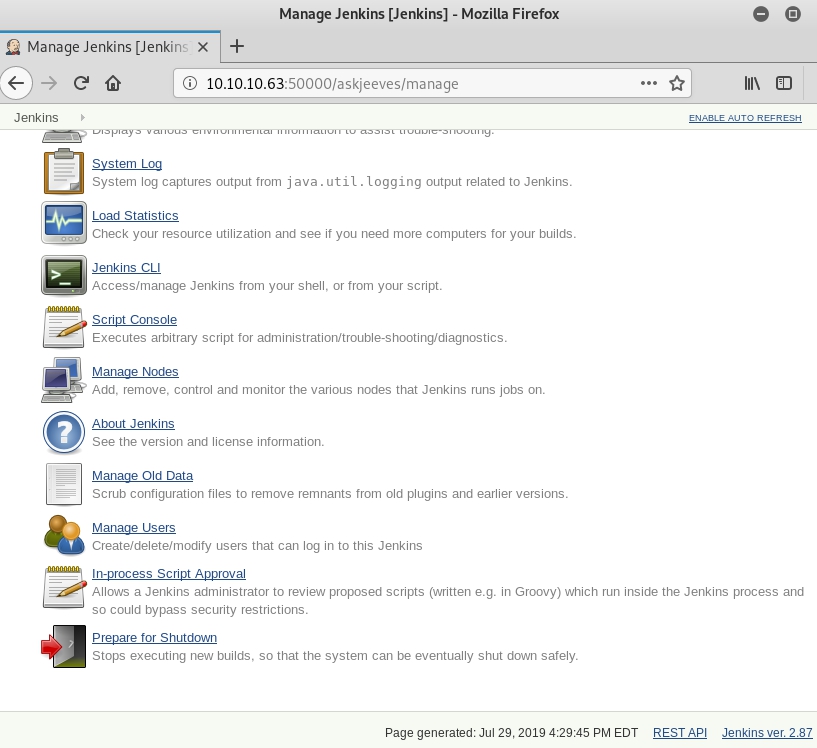Viewport: 817px width, 748px height.
Task: Open the About Jenkins link
Action: [133, 424]
